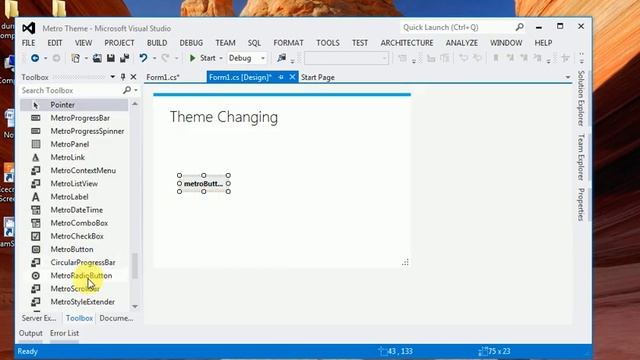Select CircularProgressBar in the Toolbox
This screenshot has height=360, width=640.
(x=74, y=262)
